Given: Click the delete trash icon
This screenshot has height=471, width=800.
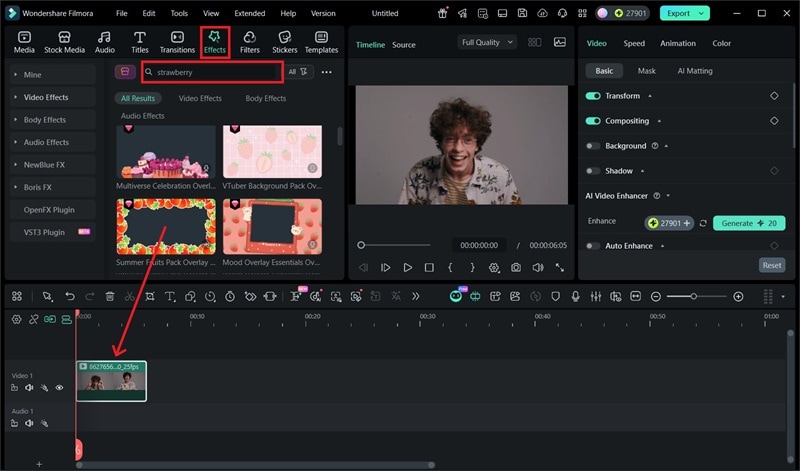Looking at the screenshot, I should (x=110, y=296).
